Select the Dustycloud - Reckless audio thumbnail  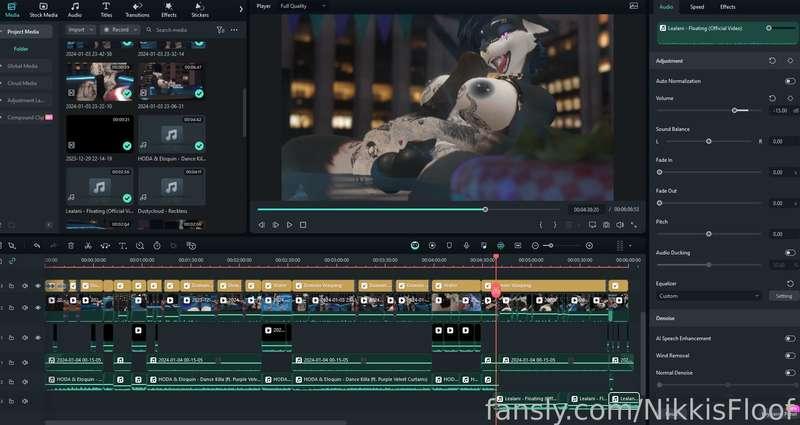(171, 187)
